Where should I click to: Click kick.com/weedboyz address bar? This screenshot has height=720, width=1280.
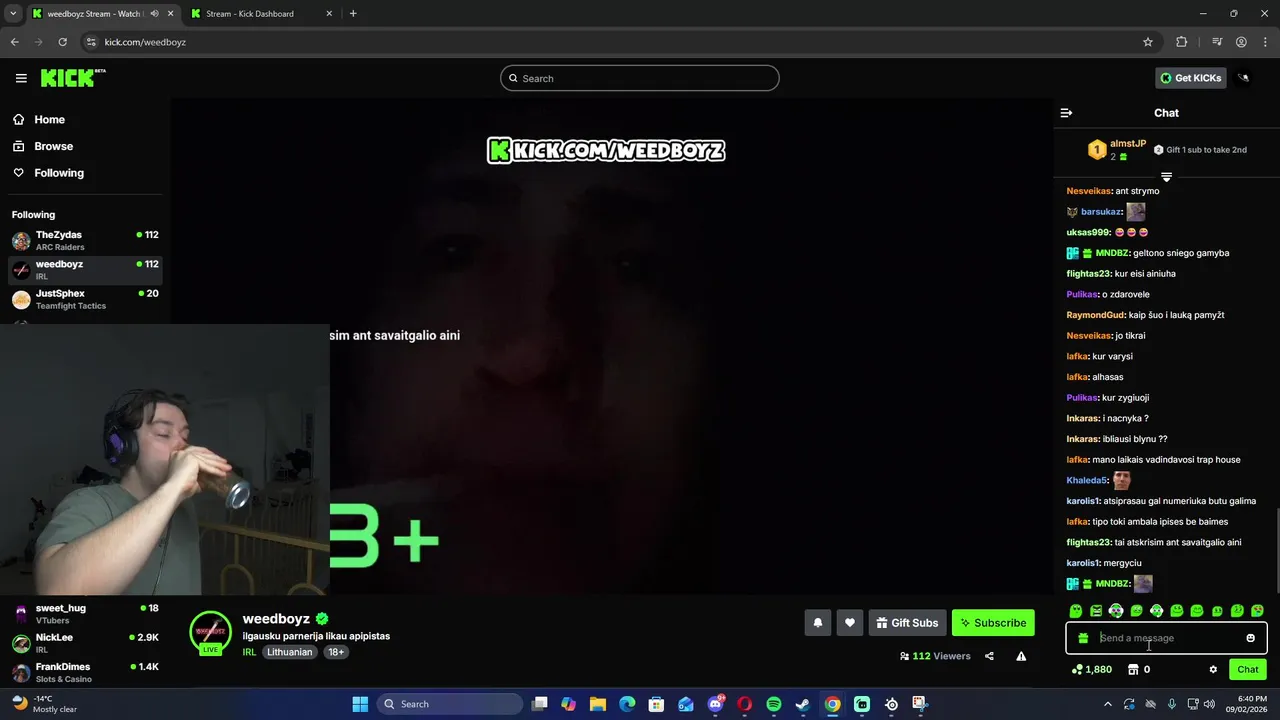[x=145, y=42]
